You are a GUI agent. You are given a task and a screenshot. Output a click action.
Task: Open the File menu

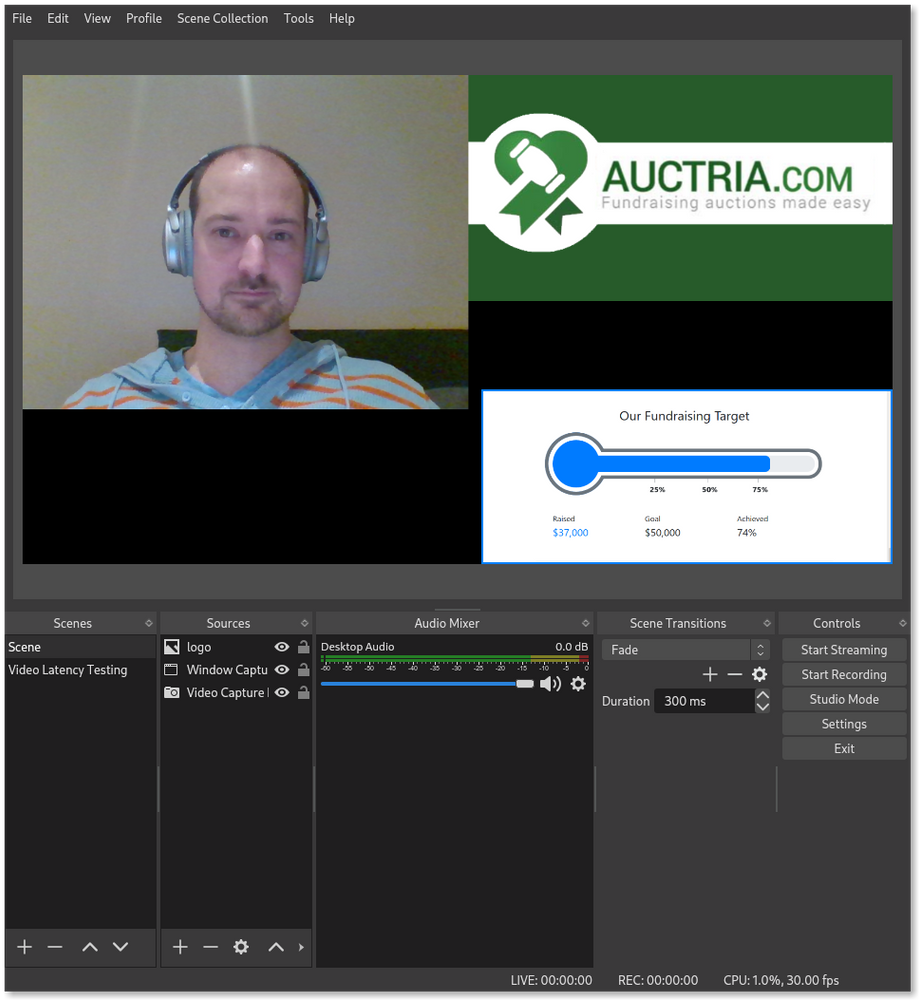(22, 18)
